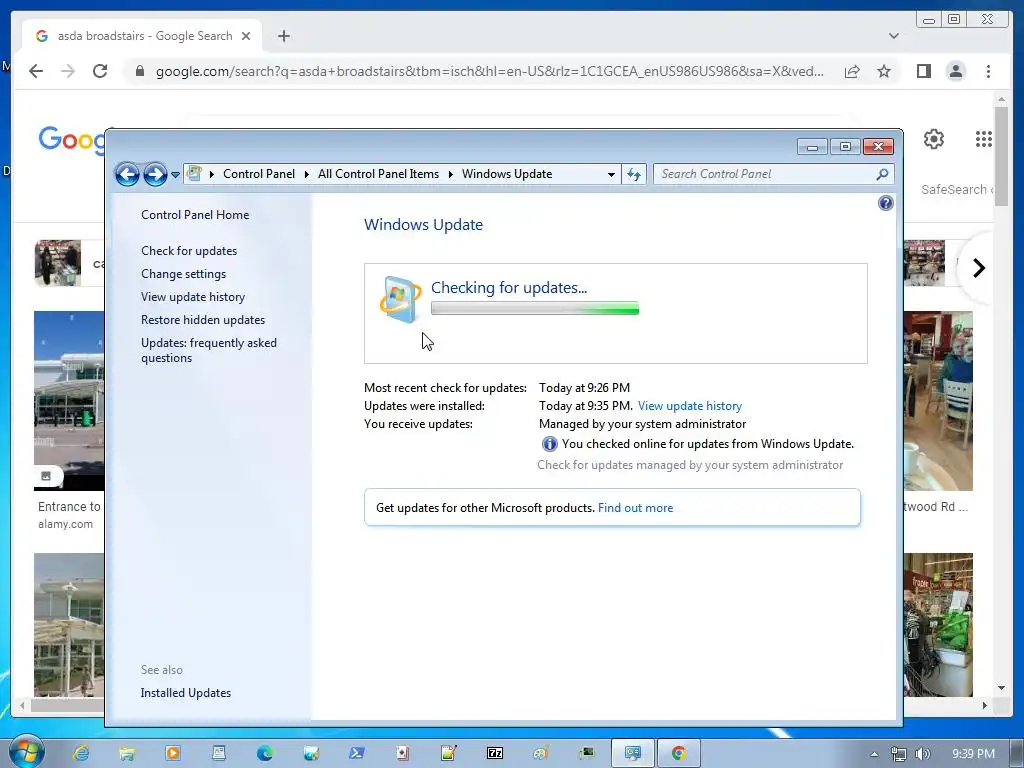
Task: Open Windows Media Player in taskbar
Action: pyautogui.click(x=173, y=753)
